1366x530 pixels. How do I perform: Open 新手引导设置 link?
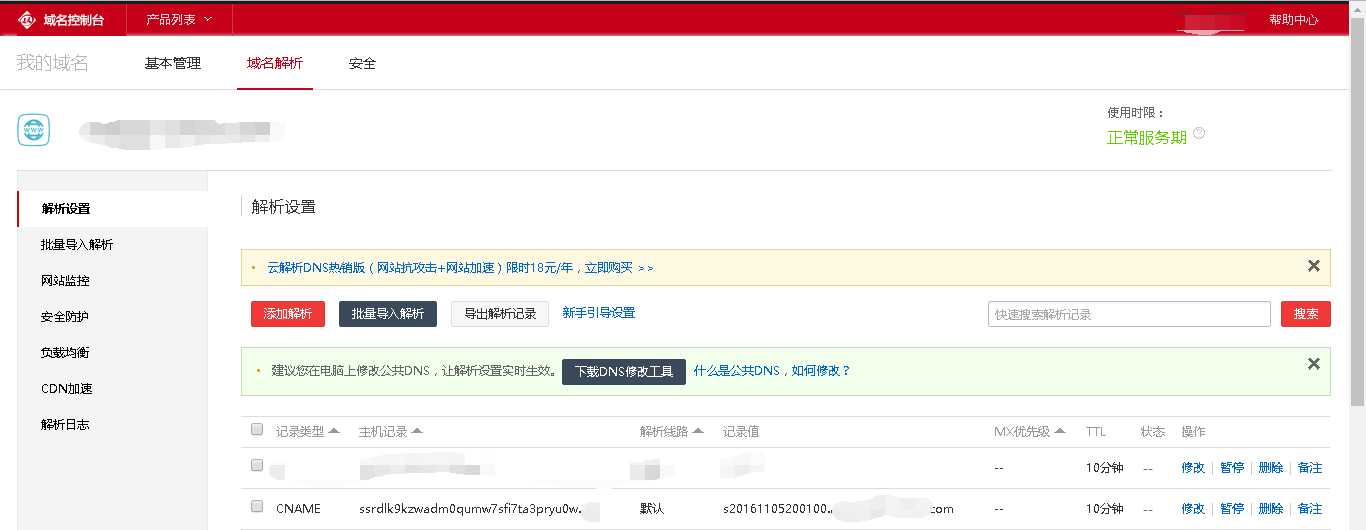coord(599,313)
